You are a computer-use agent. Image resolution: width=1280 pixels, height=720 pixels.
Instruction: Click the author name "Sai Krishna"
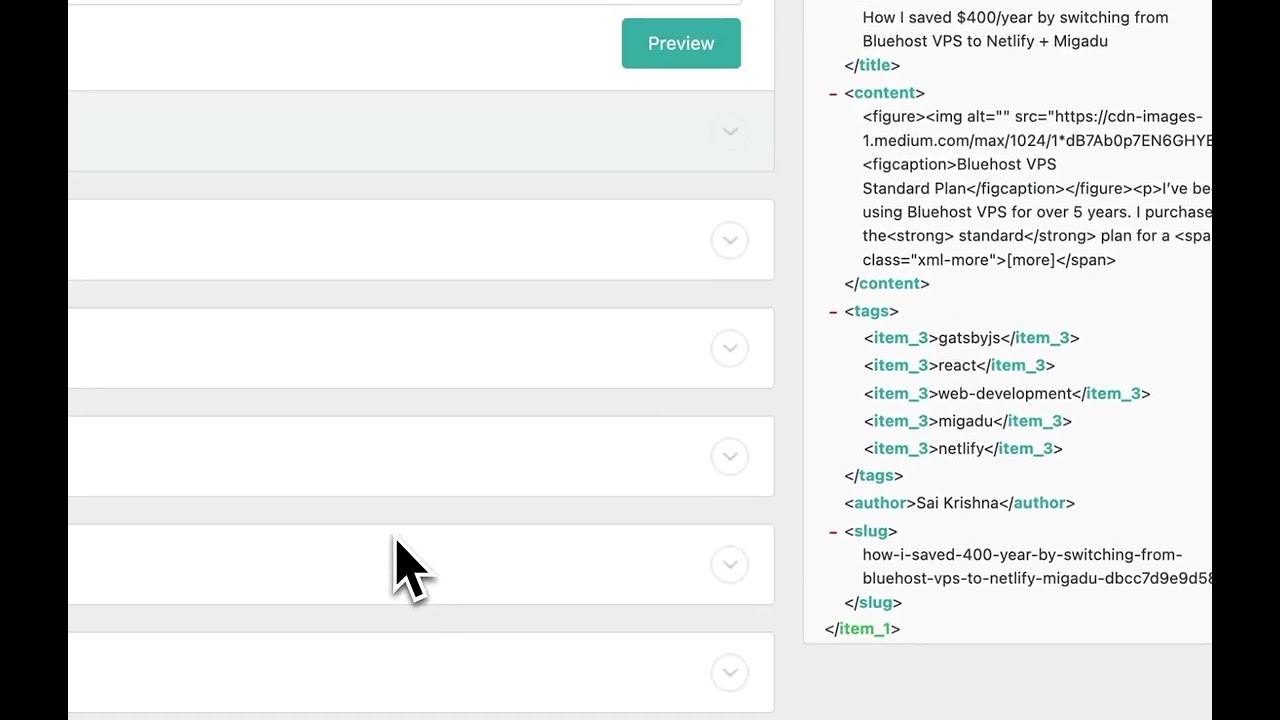[x=957, y=503]
